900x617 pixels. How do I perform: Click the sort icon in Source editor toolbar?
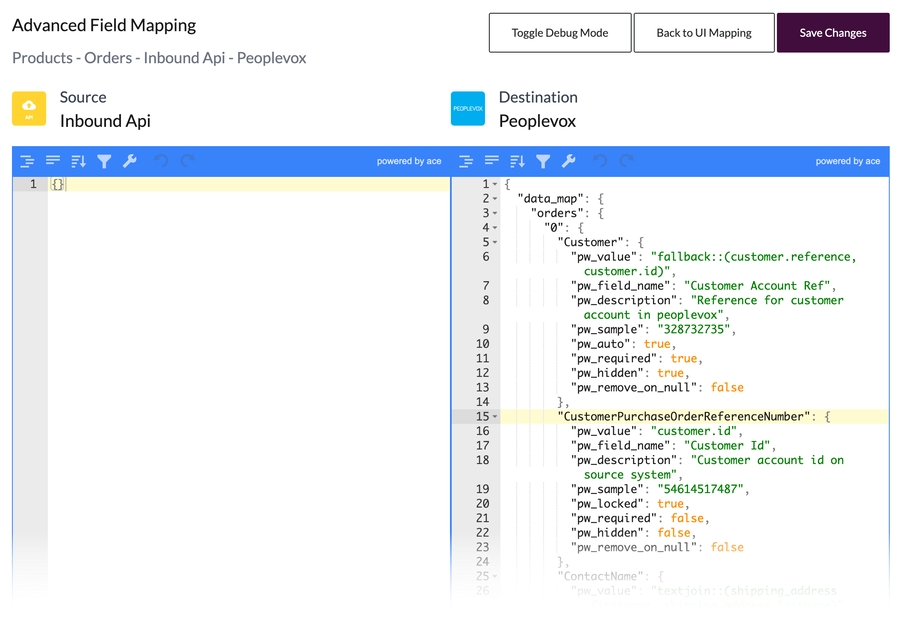78,161
